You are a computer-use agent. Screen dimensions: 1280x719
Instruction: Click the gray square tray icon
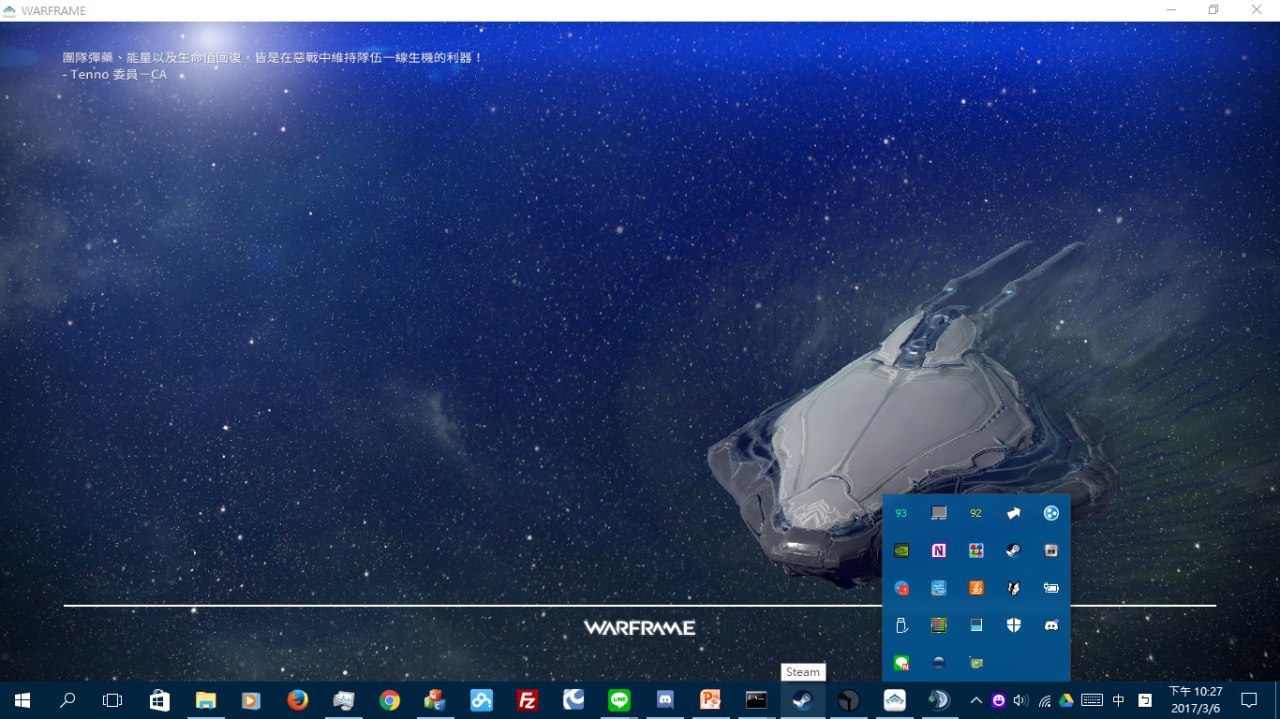[x=1051, y=550]
